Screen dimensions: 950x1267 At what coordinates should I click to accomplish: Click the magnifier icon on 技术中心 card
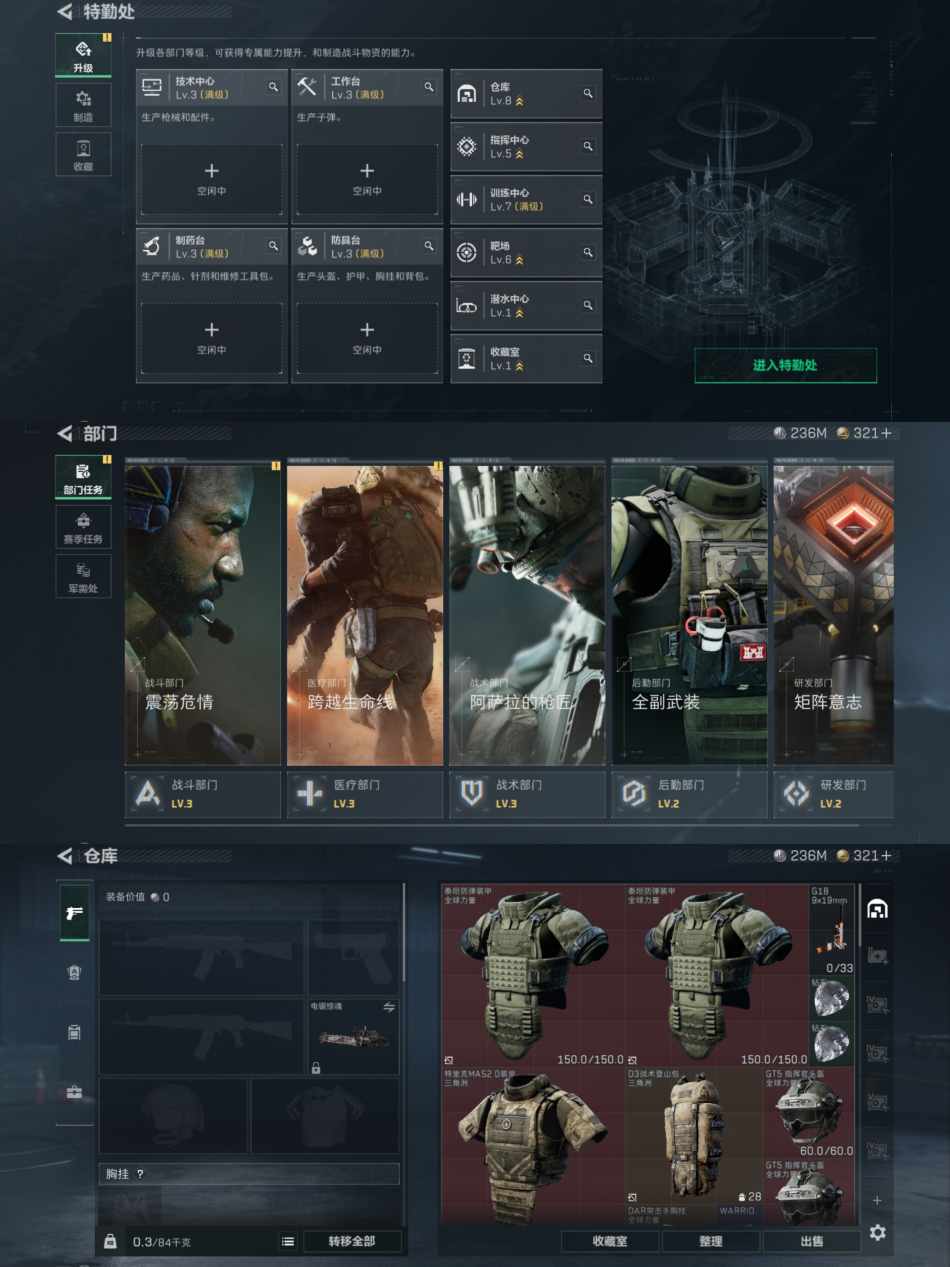pos(273,88)
